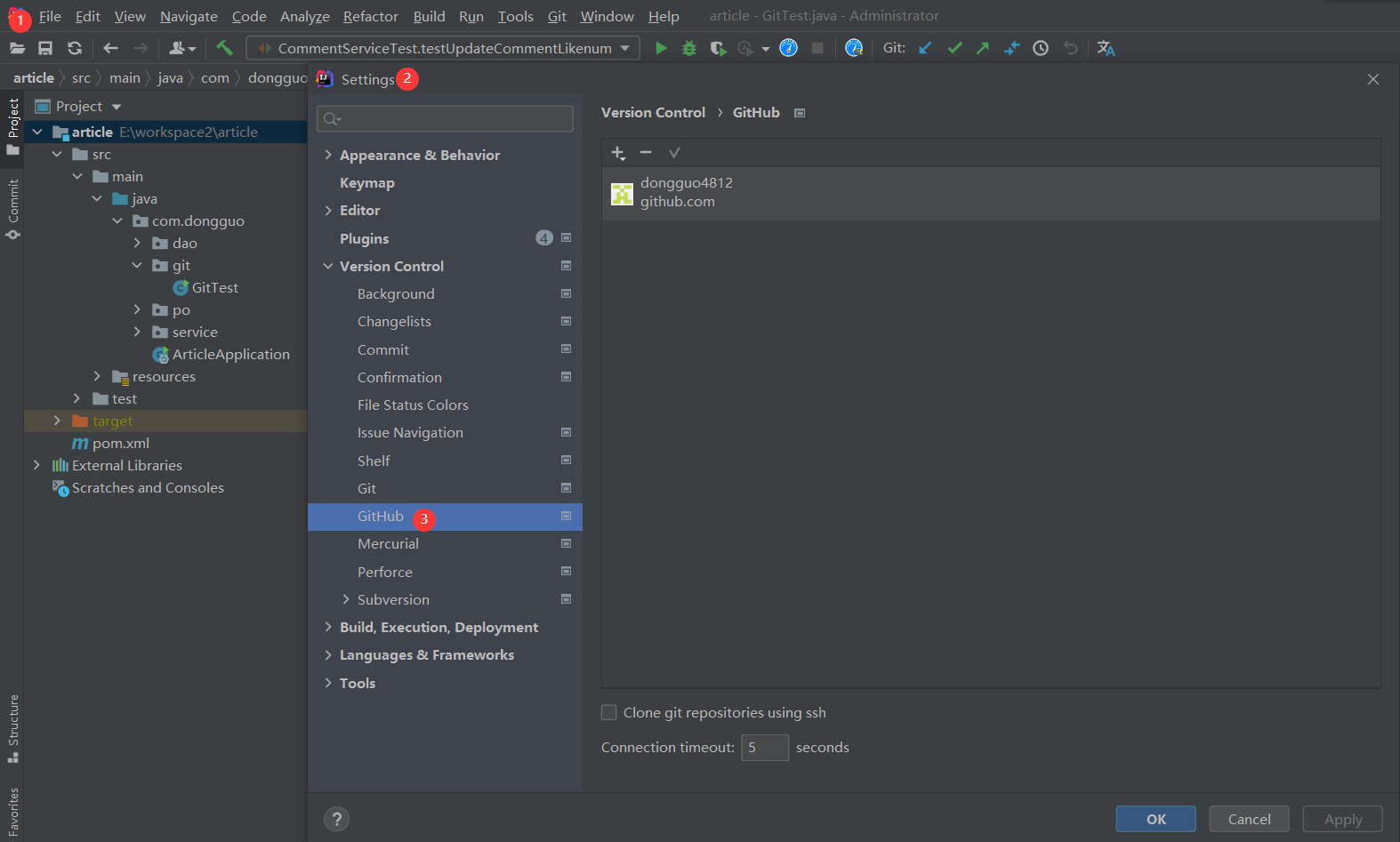Click Git update project blue arrow
This screenshot has height=842, width=1400.
point(925,48)
